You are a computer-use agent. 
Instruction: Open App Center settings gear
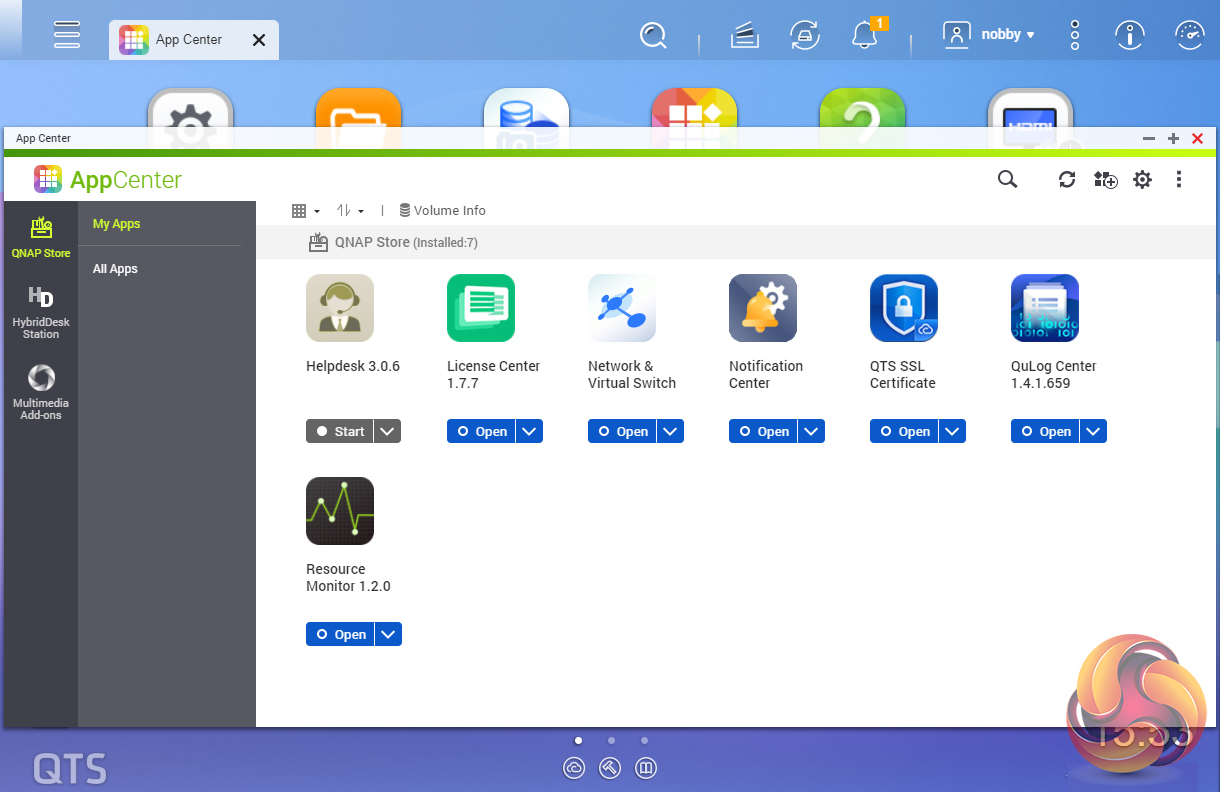tap(1142, 179)
